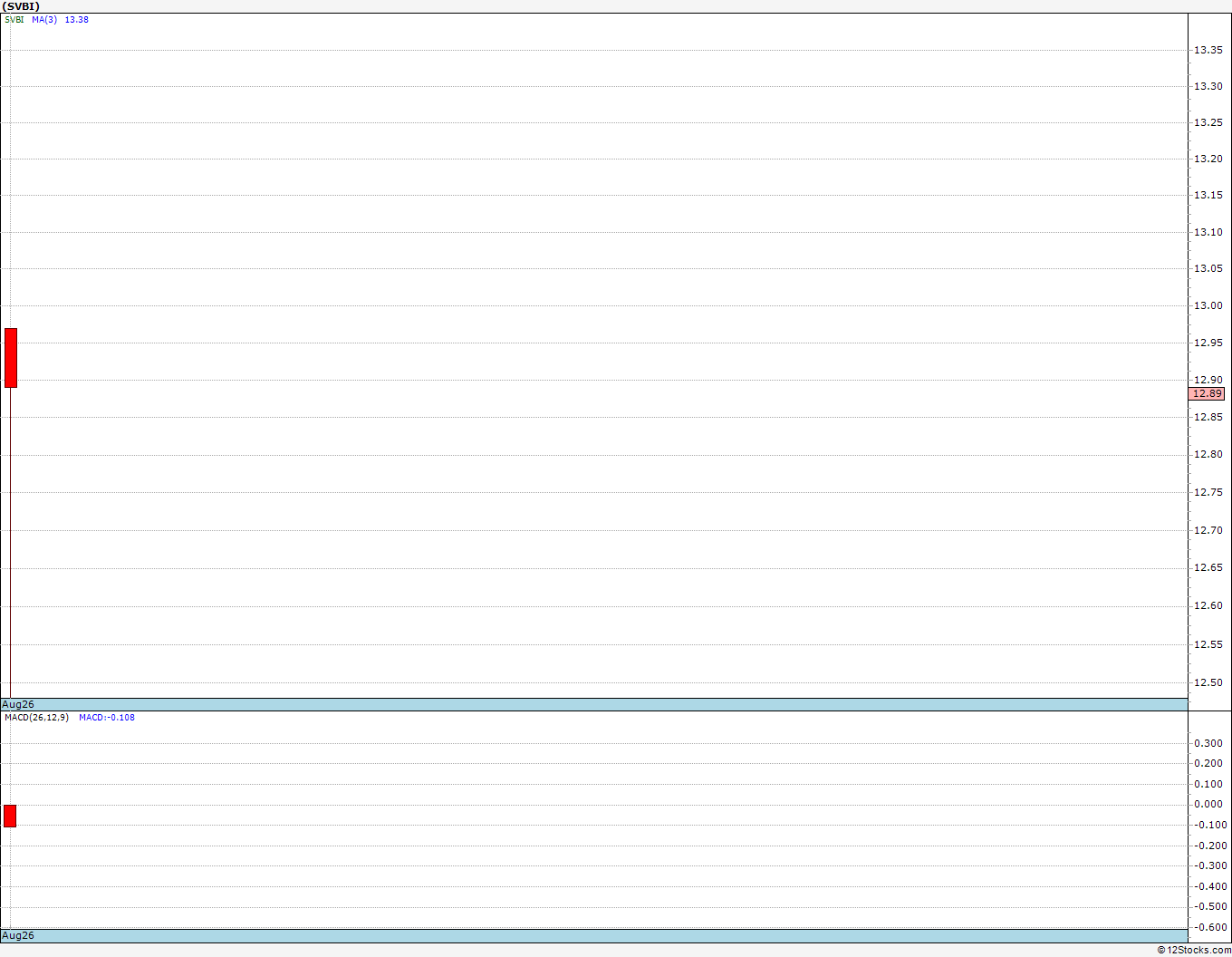This screenshot has width=1232, height=957.
Task: Click the Aug26 date on MACD axis
Action: (18, 935)
